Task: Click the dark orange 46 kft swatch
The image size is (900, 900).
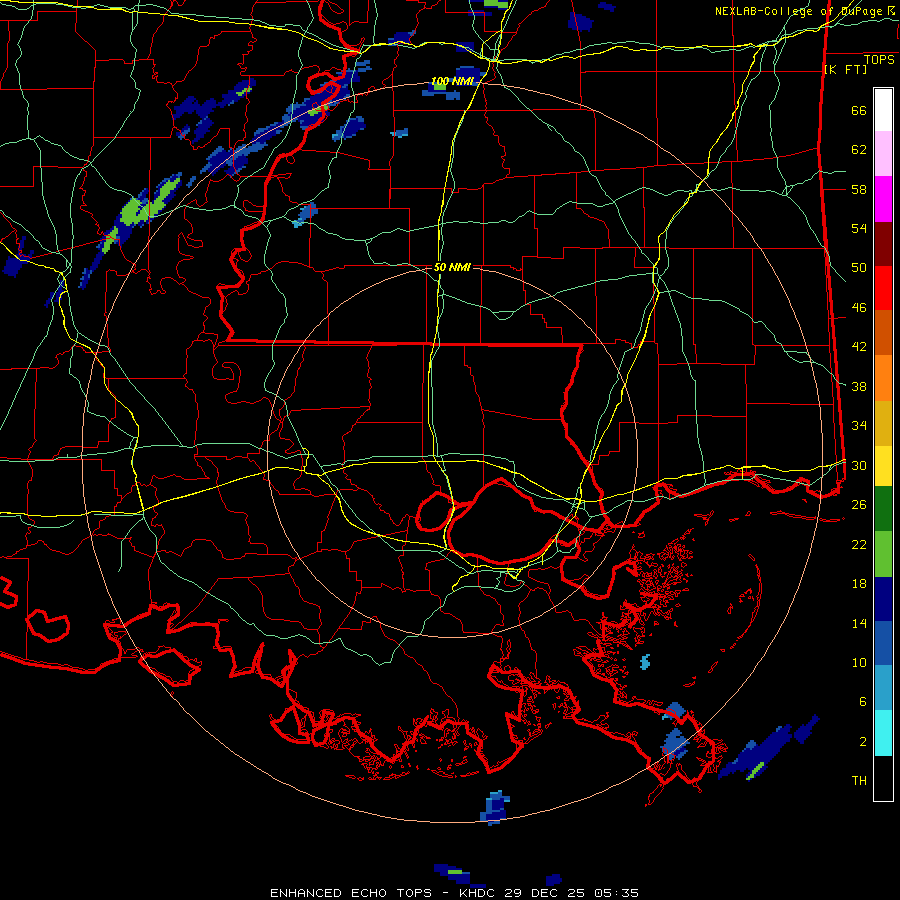Action: (x=883, y=333)
